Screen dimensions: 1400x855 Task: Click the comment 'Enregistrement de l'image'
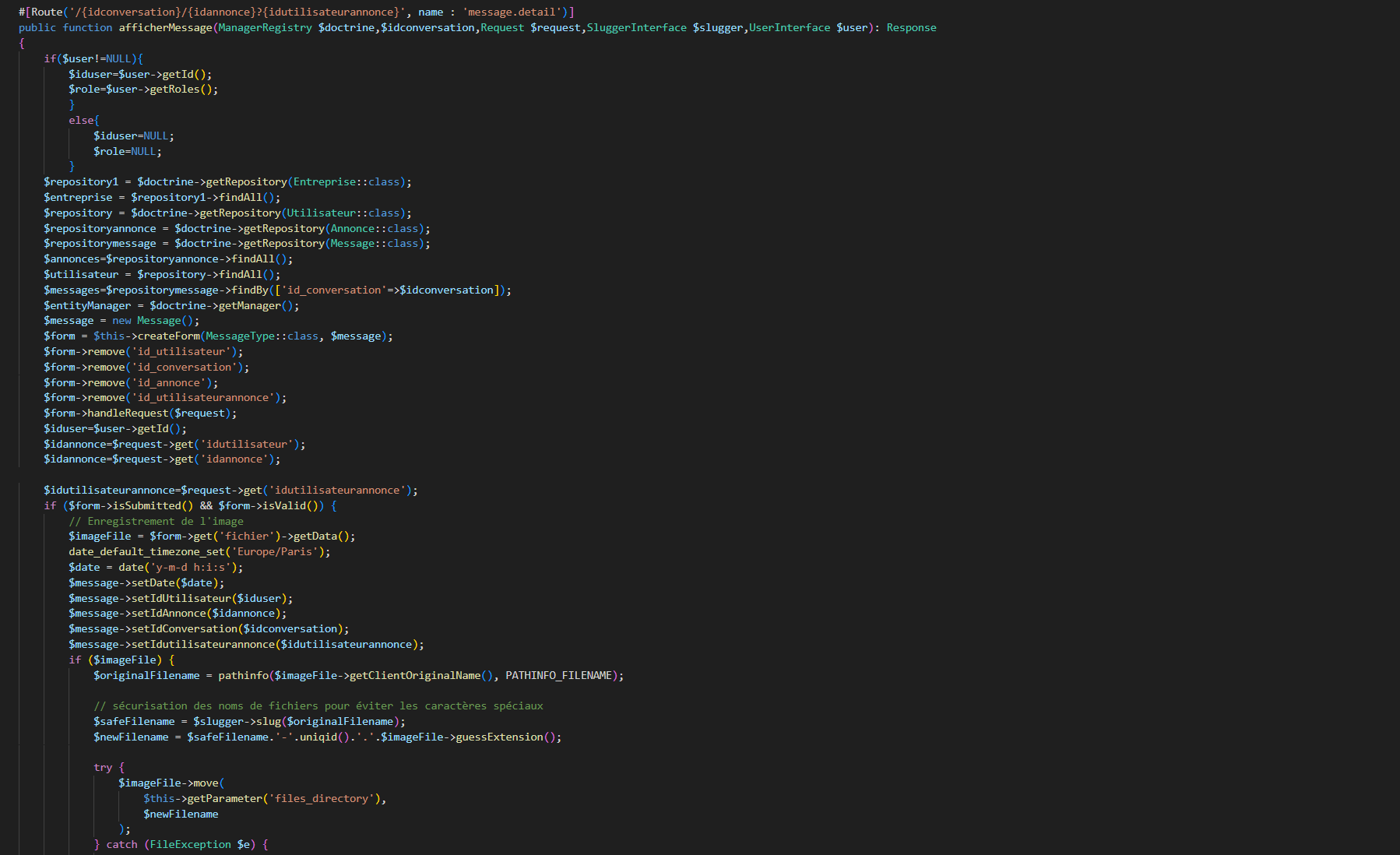point(156,521)
